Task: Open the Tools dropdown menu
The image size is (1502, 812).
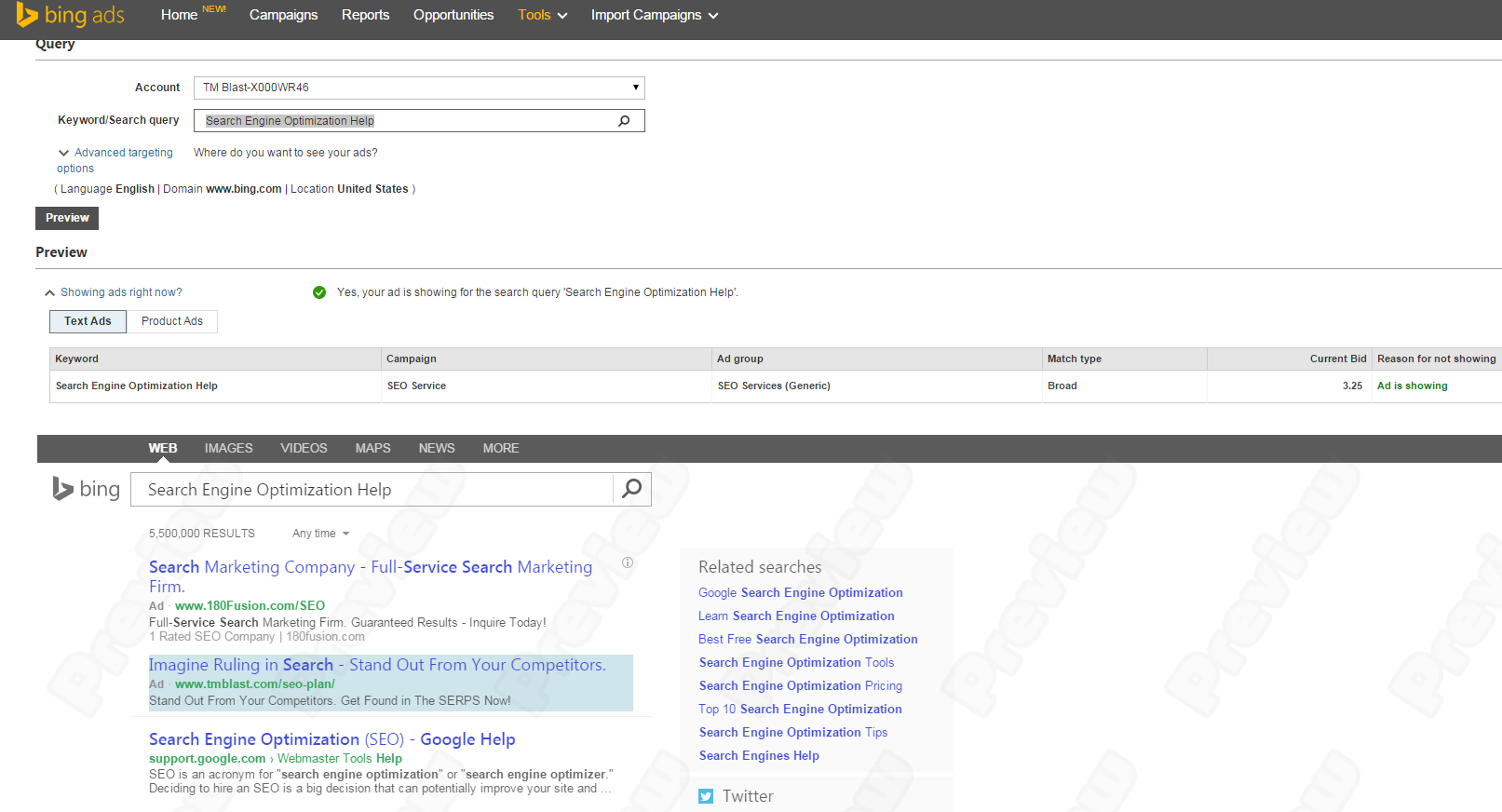Action: [x=543, y=15]
